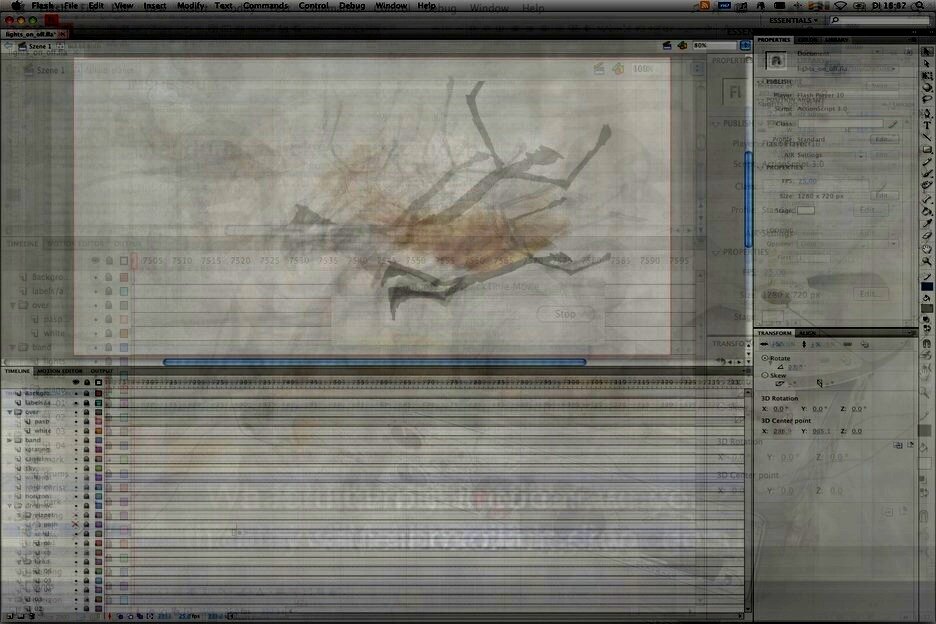Select the 3D Rotation tool

927,88
